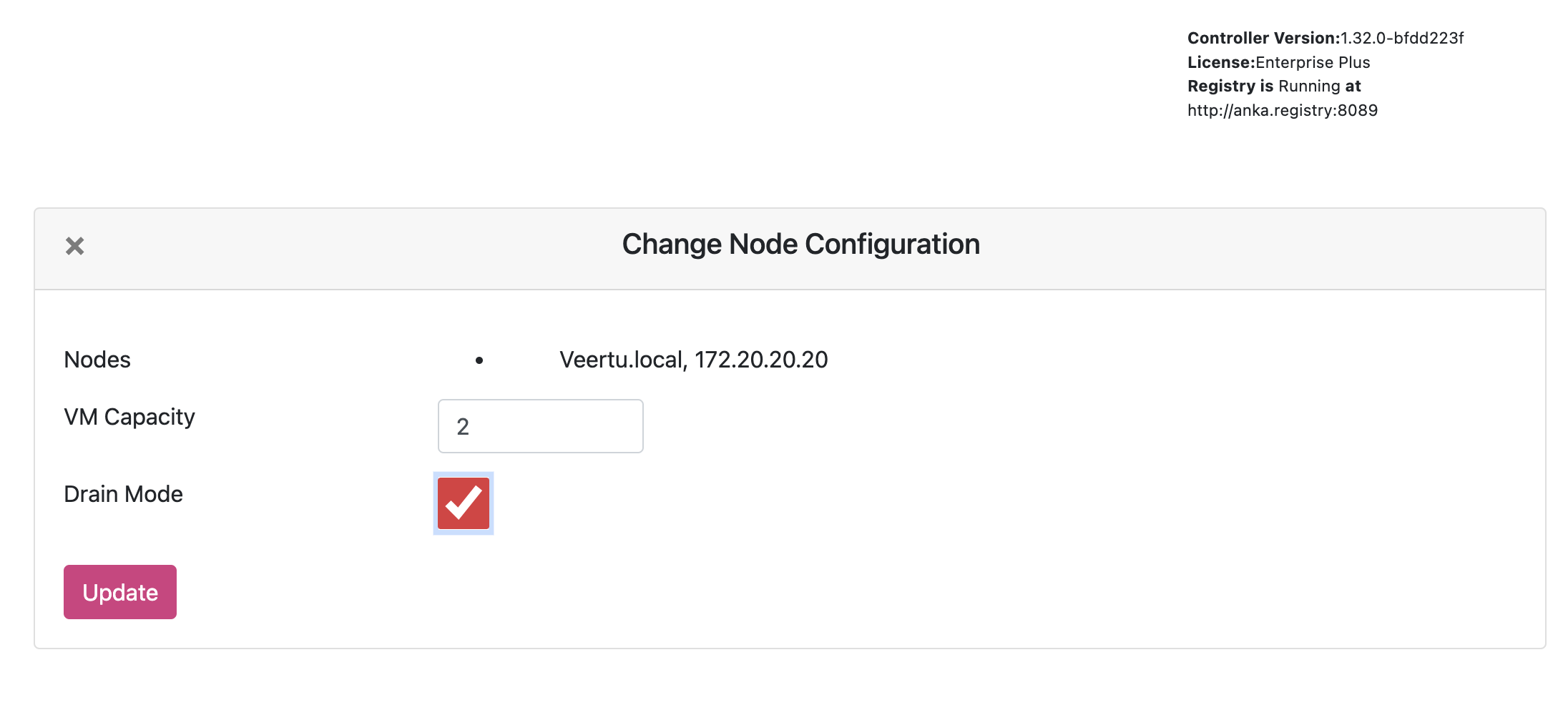Open the http://anka.registry:8089 registry URL
This screenshot has height=705, width=1568.
pos(1282,110)
